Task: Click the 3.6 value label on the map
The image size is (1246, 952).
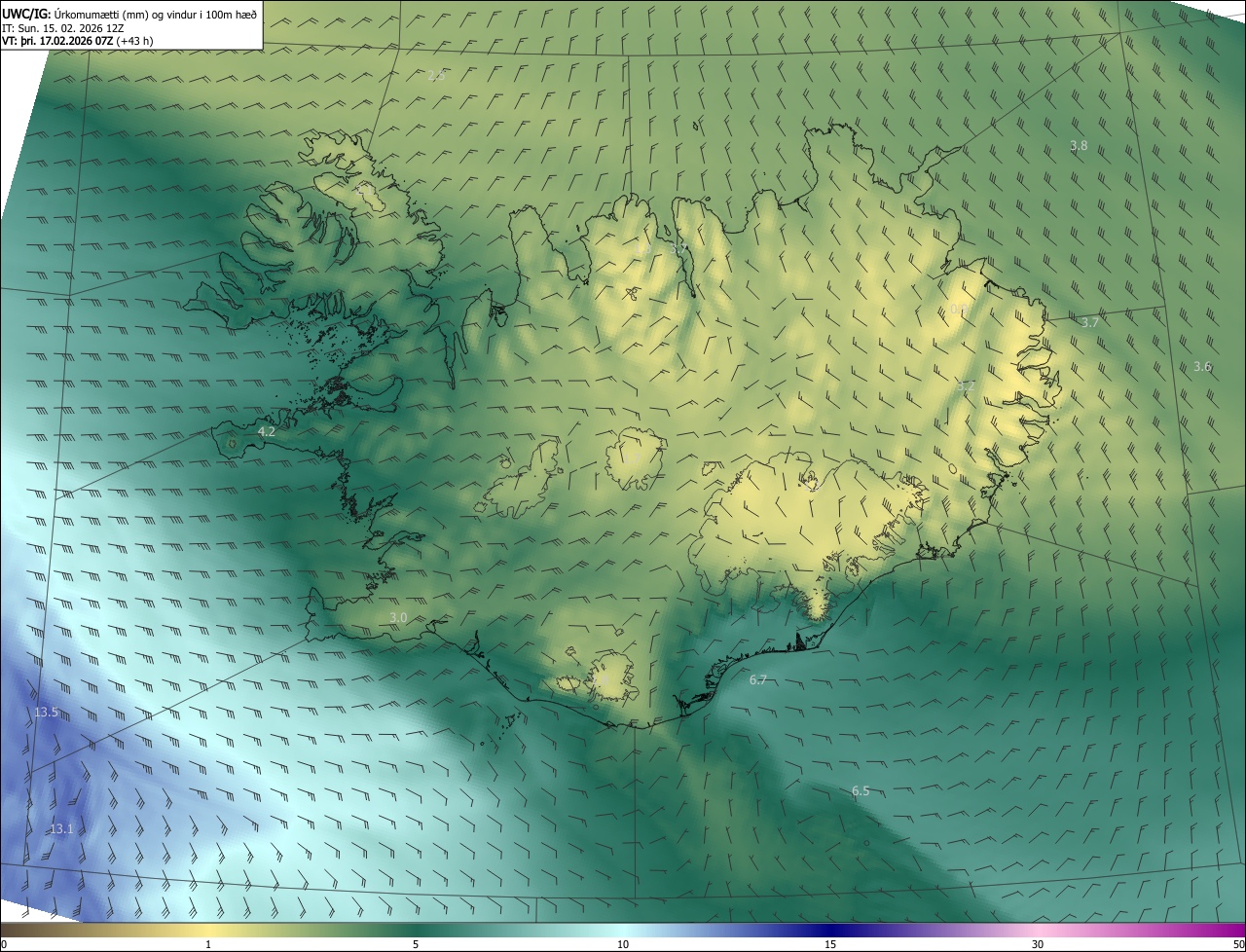Action: pos(1203,366)
